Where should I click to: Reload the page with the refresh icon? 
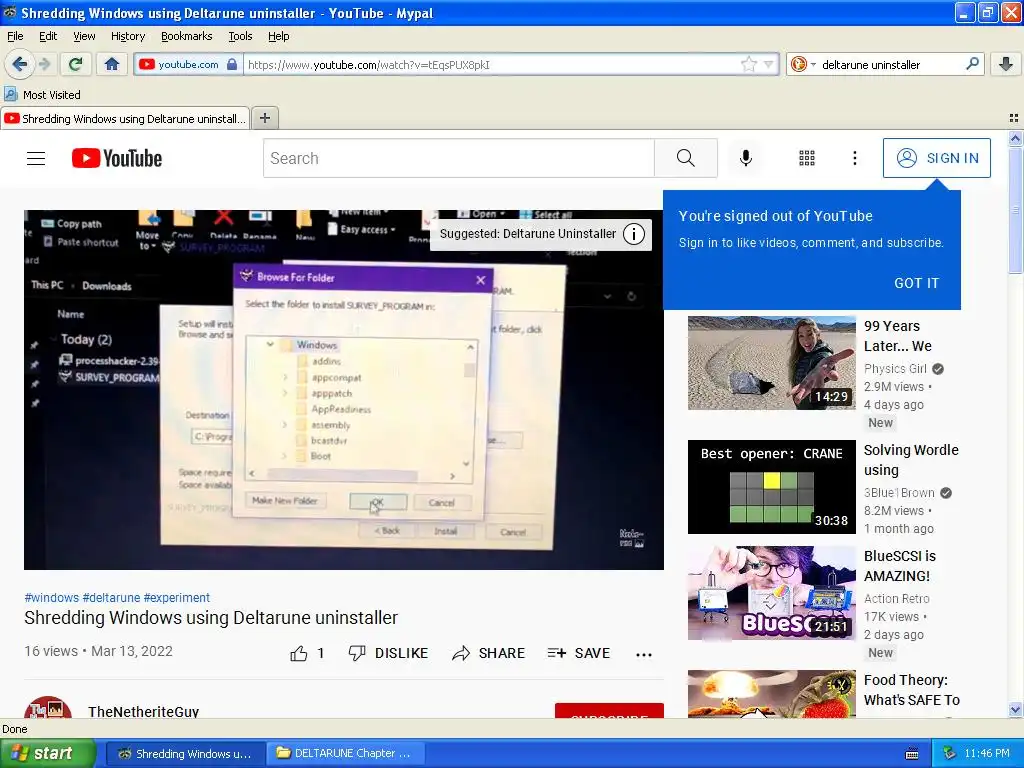[x=76, y=64]
